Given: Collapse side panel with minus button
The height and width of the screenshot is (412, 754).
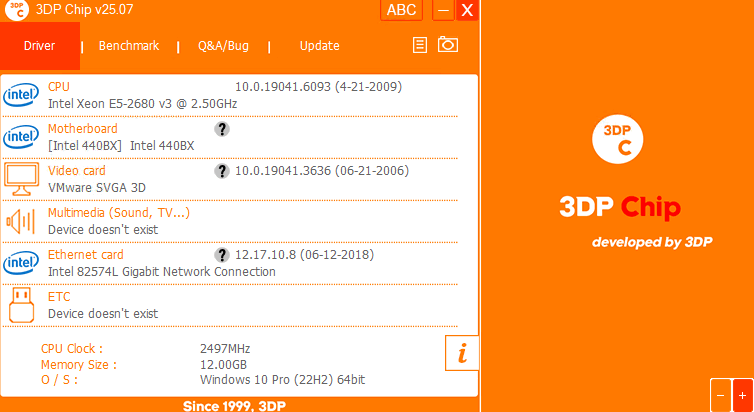Looking at the screenshot, I should 720,396.
